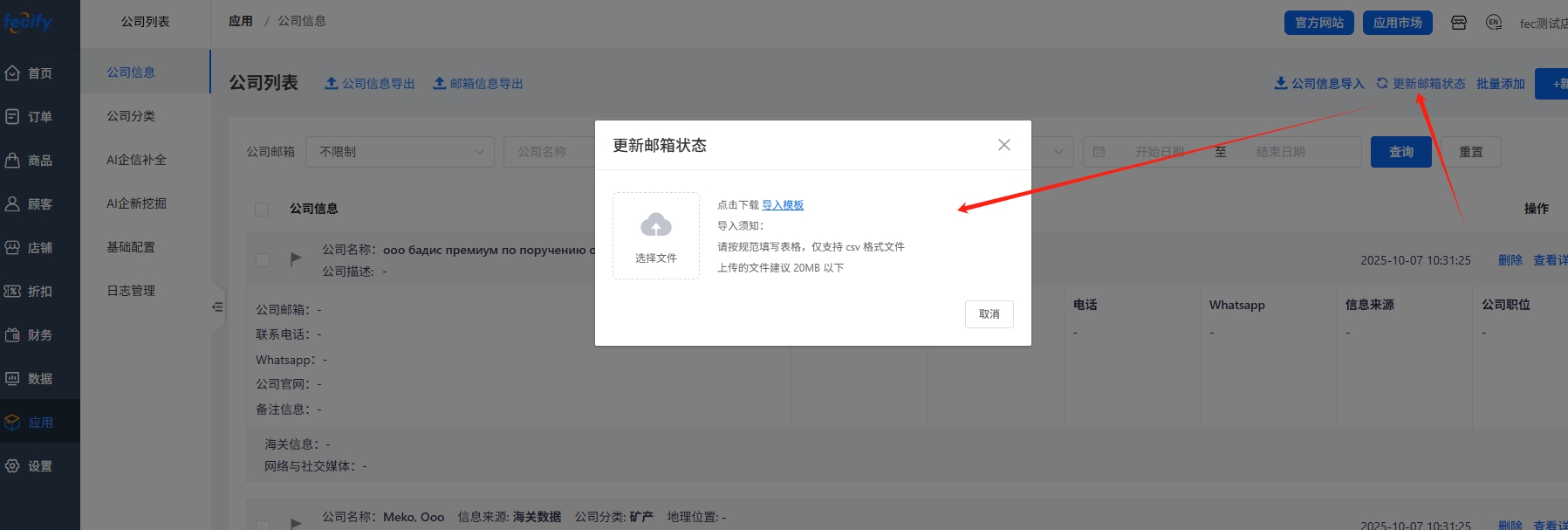Close the 更新邮箱状态 dialog with X

point(1003,145)
